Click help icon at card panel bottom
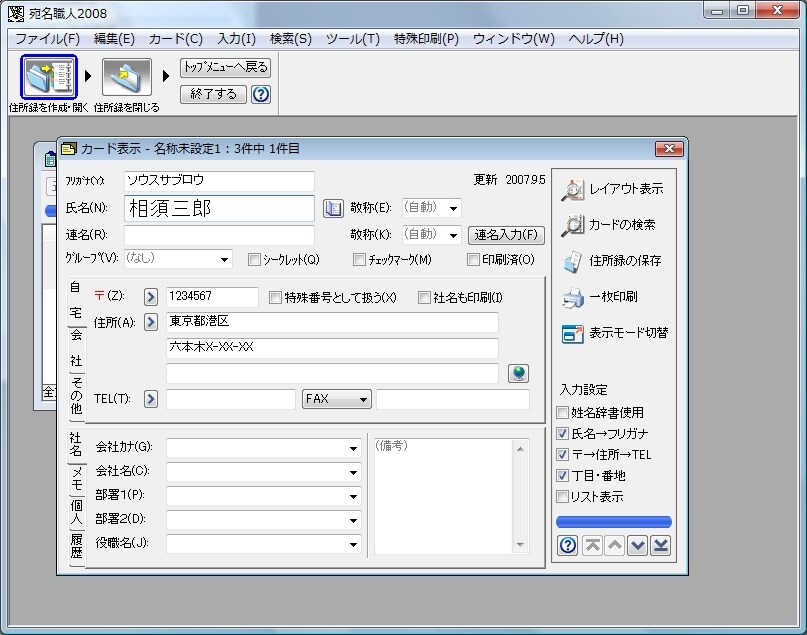This screenshot has width=807, height=635. 568,545
